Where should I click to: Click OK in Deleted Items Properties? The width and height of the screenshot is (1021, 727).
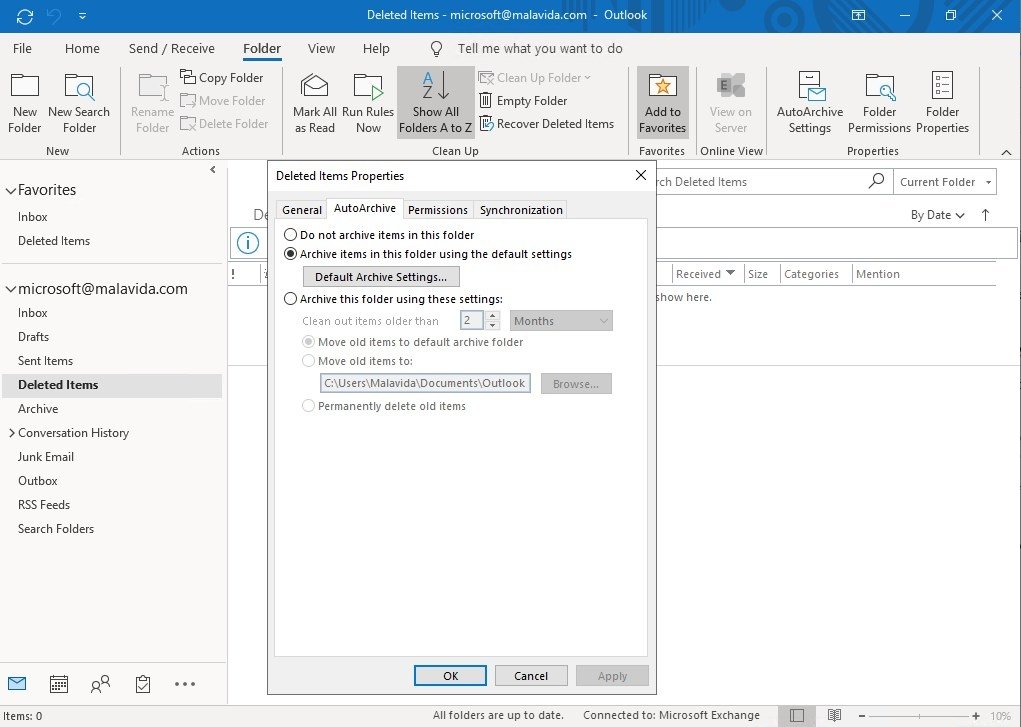(451, 676)
